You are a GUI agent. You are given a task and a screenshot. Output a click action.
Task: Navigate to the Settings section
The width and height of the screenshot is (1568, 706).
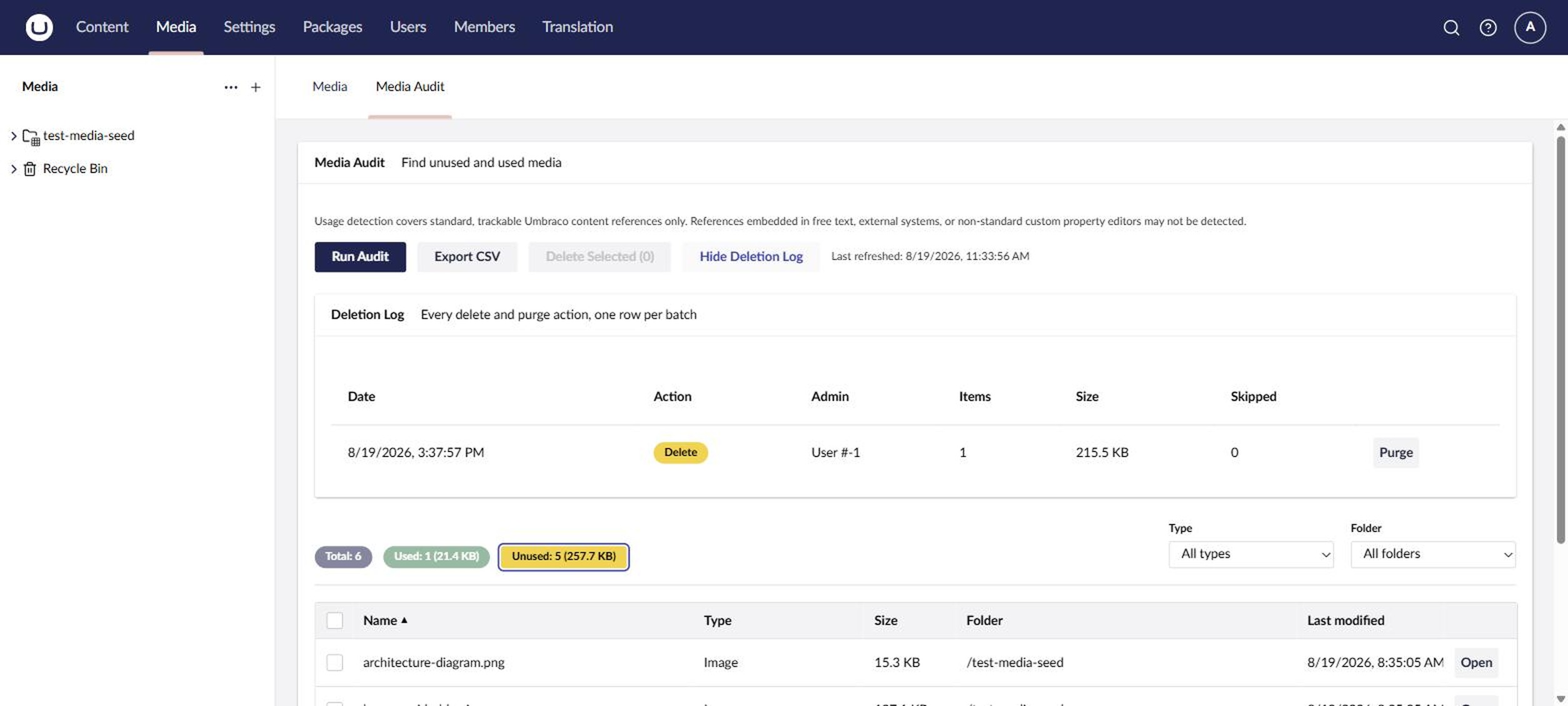pos(249,27)
